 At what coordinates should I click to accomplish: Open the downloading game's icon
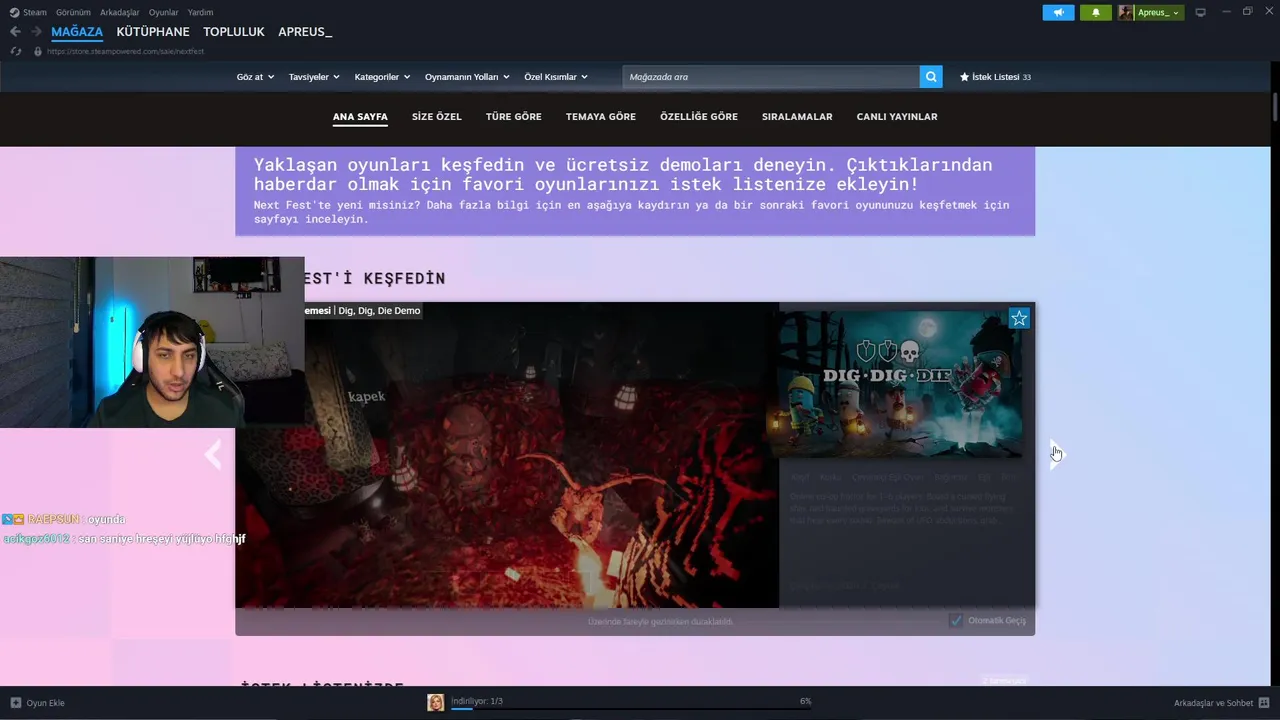pos(436,702)
